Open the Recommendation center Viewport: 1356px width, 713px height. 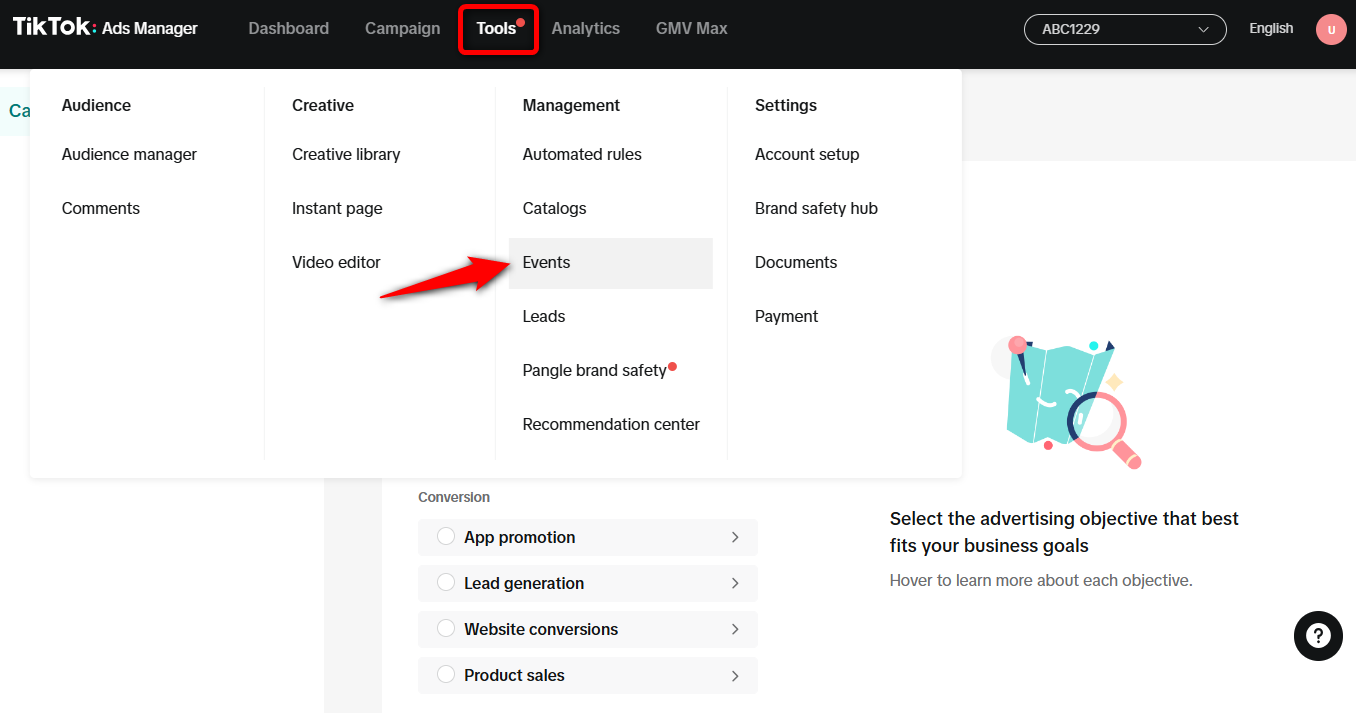click(611, 424)
